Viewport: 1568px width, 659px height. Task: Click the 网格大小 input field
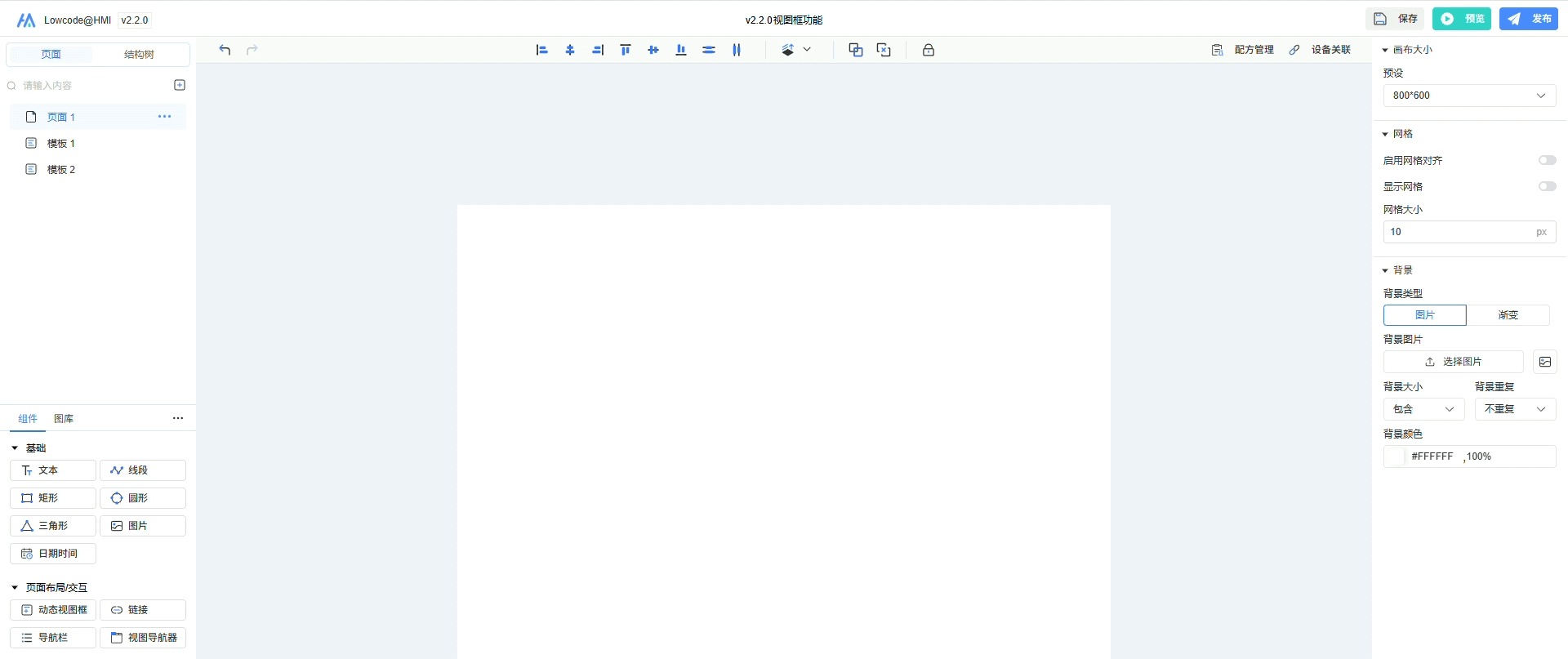(1458, 232)
